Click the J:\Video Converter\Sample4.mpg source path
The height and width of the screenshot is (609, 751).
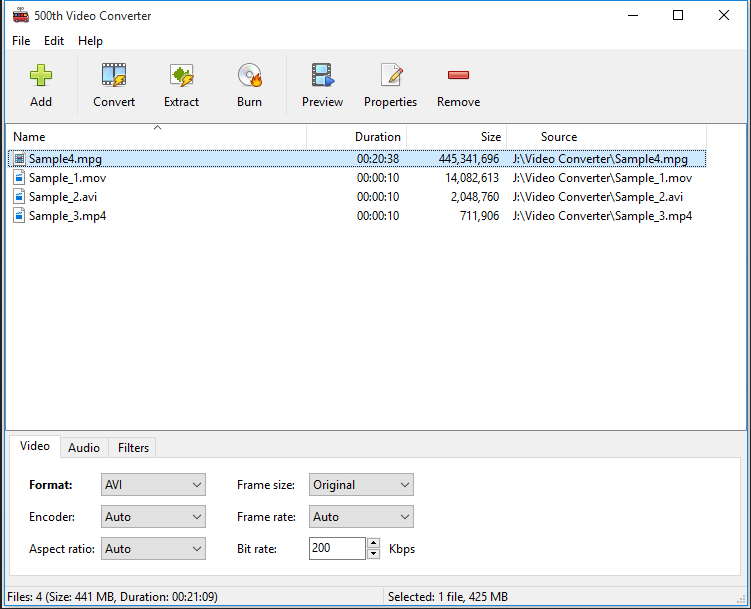pyautogui.click(x=600, y=158)
